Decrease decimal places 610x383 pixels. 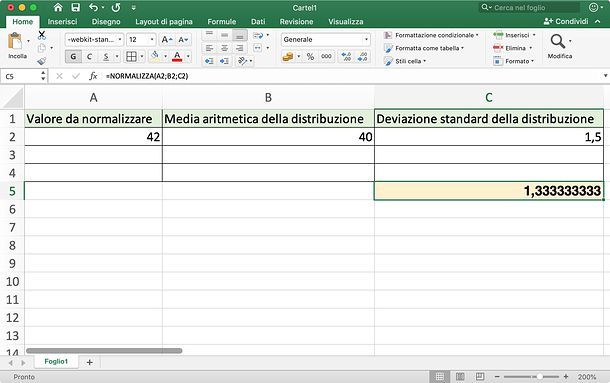point(363,57)
